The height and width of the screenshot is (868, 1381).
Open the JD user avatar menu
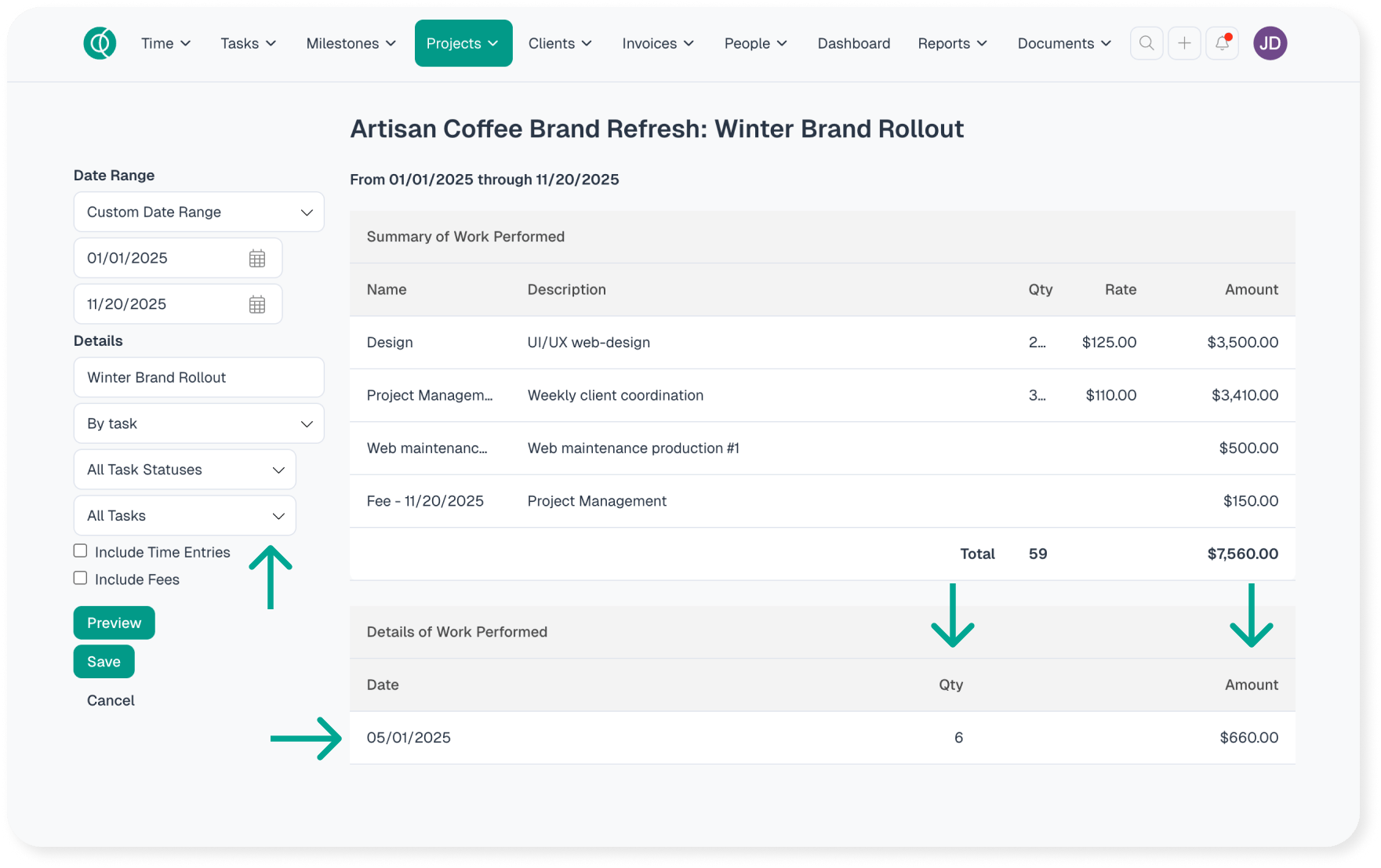(1270, 43)
